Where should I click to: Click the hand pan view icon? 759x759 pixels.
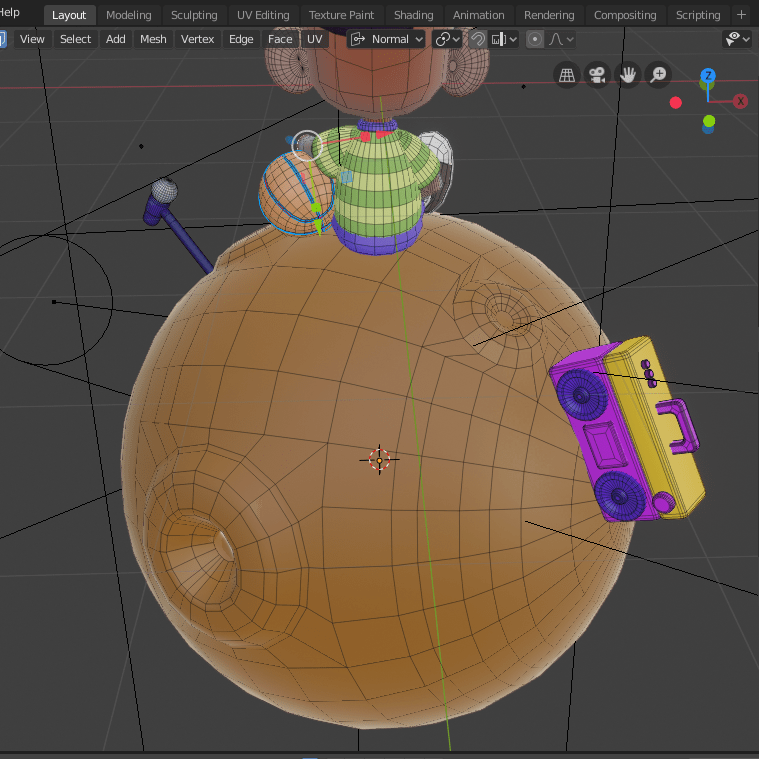[628, 75]
